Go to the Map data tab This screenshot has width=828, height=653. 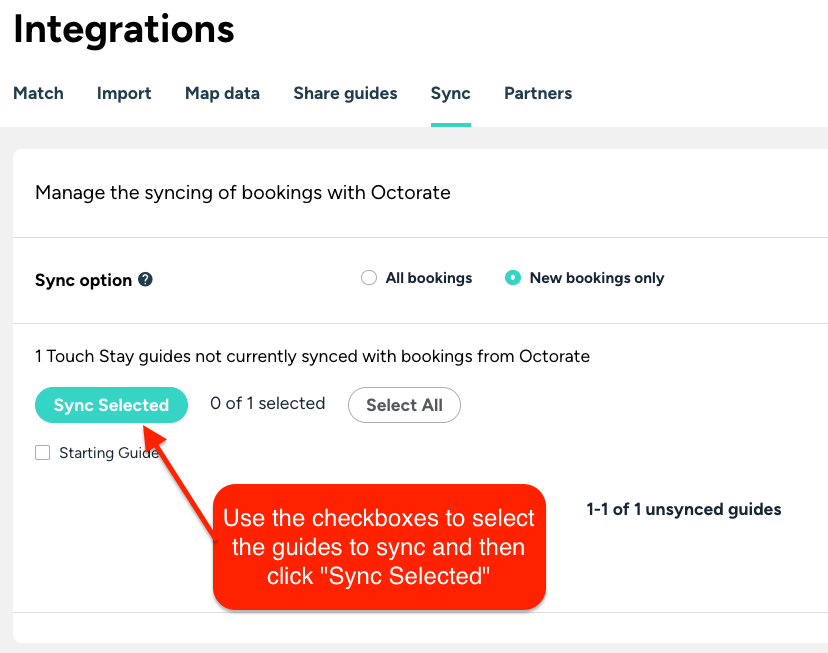pos(222,93)
